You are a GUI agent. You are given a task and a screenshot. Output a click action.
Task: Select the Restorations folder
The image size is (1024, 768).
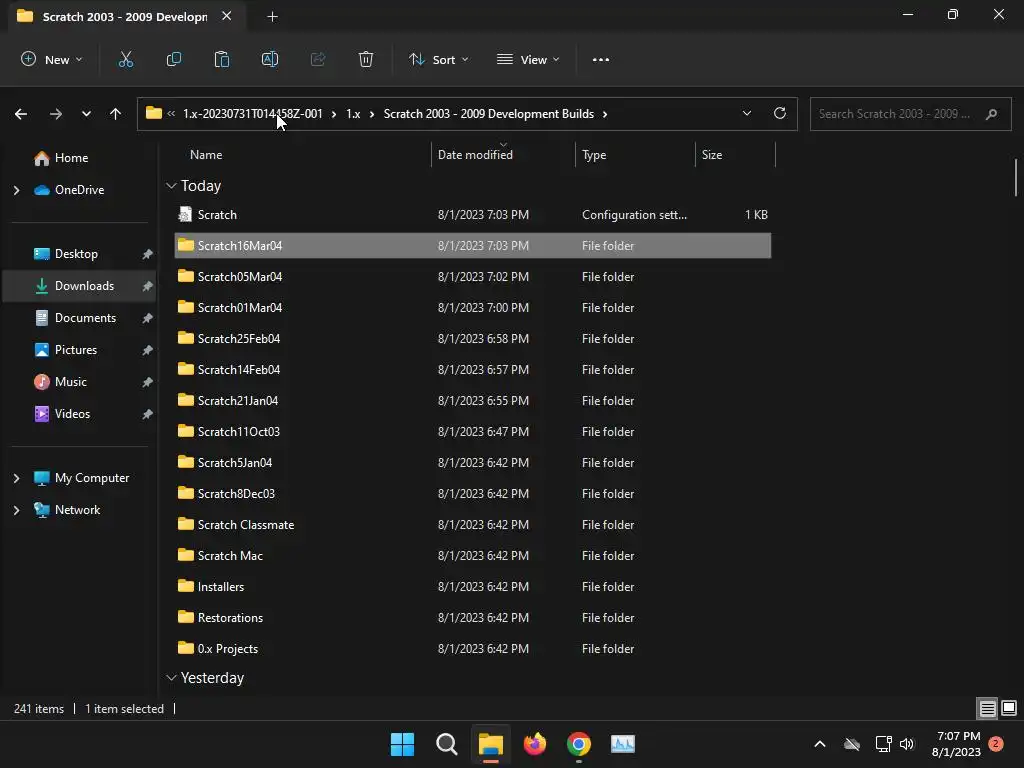pyautogui.click(x=472, y=618)
